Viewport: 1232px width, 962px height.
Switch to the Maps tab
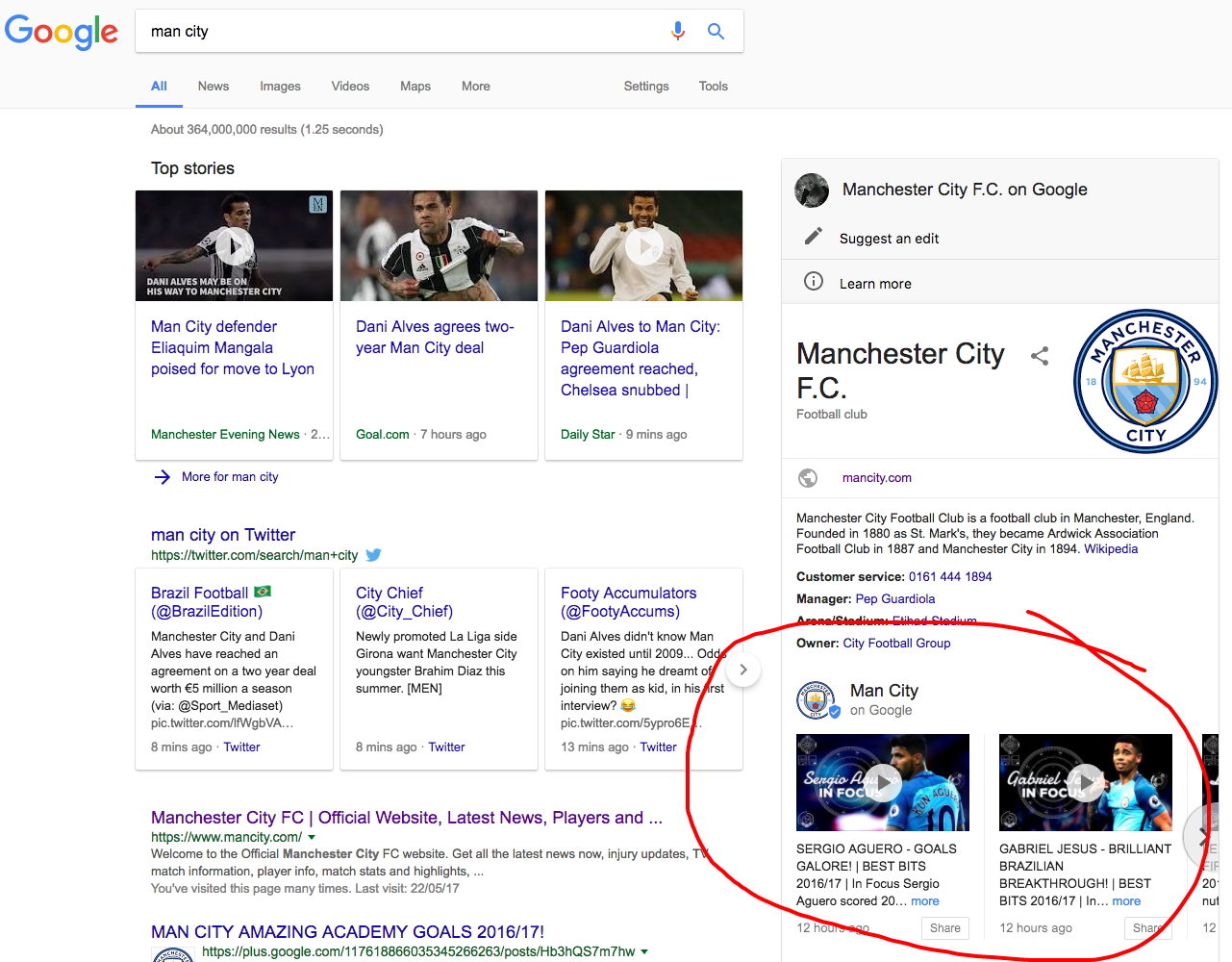pyautogui.click(x=415, y=87)
